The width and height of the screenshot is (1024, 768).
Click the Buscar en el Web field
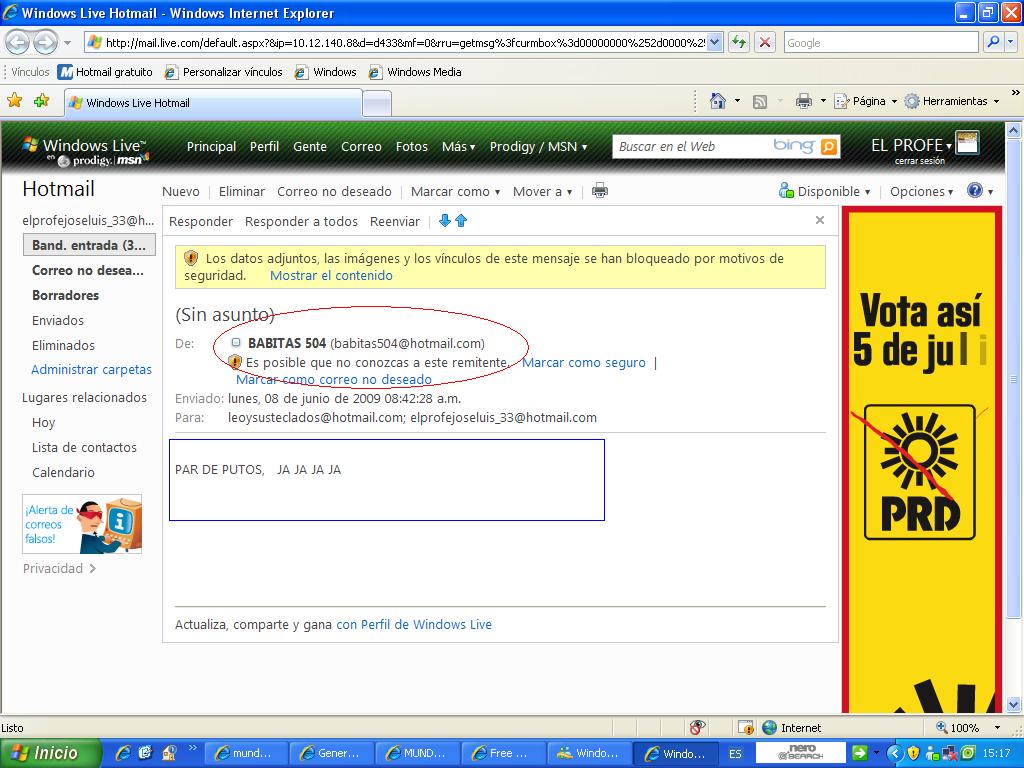click(x=690, y=146)
